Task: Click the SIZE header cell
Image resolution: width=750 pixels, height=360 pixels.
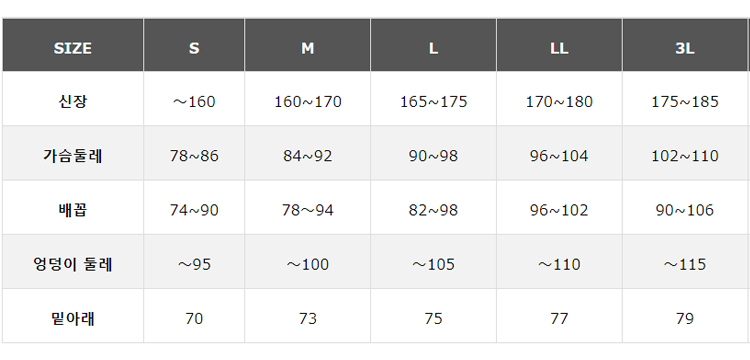Action: [x=73, y=45]
